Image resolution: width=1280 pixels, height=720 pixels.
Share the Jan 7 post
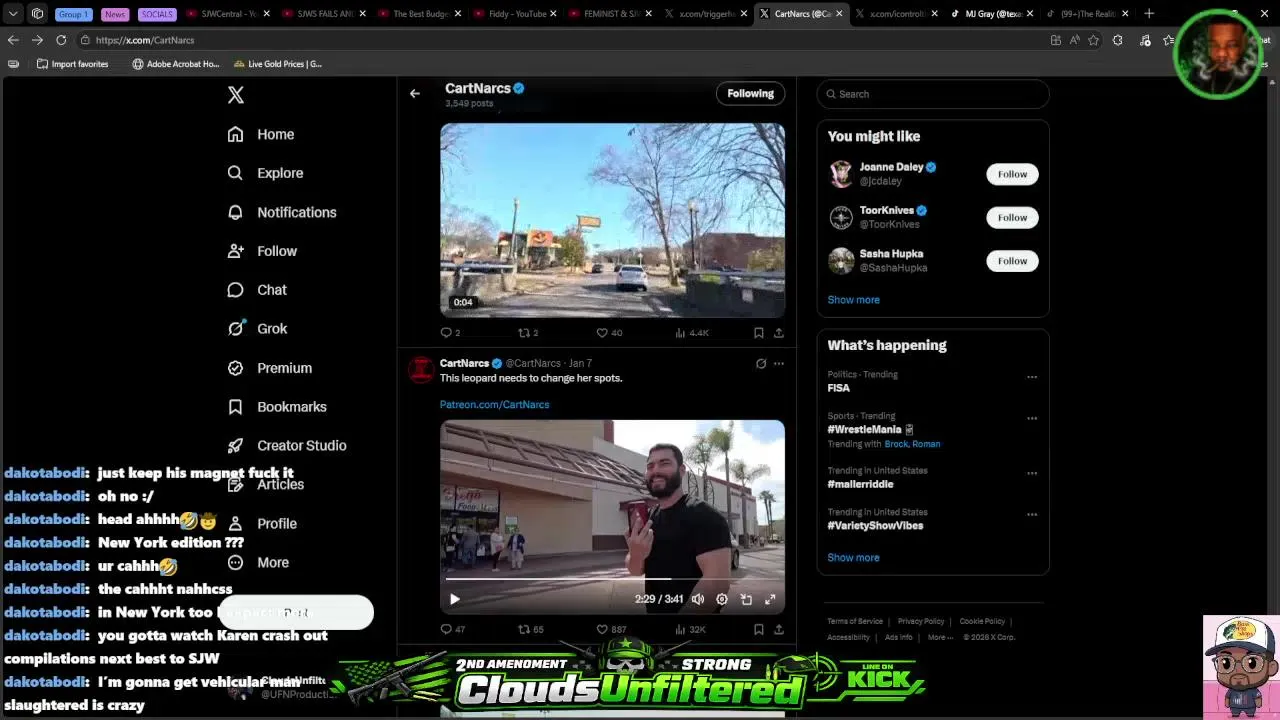pyautogui.click(x=779, y=629)
